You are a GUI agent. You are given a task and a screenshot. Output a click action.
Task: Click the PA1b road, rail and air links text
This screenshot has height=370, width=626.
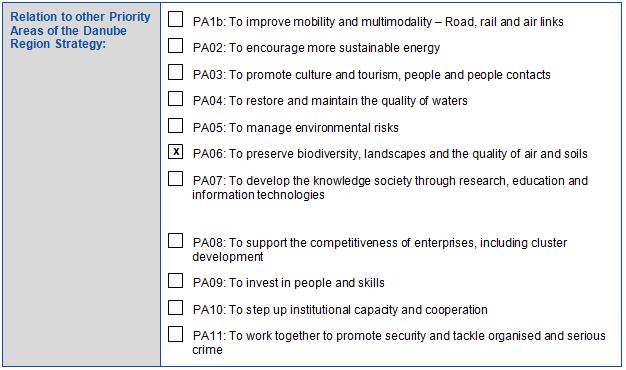pos(504,22)
